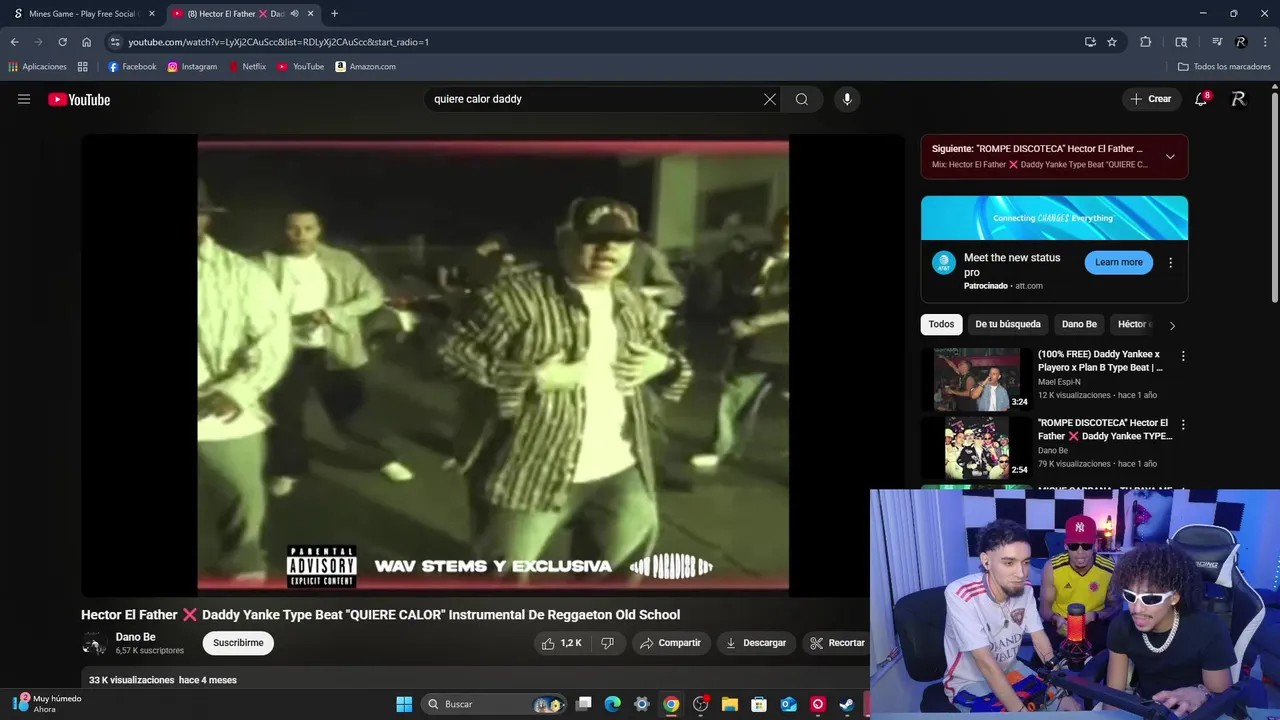Click the taskbar Buscar search box
The height and width of the screenshot is (720, 1280).
click(x=494, y=704)
